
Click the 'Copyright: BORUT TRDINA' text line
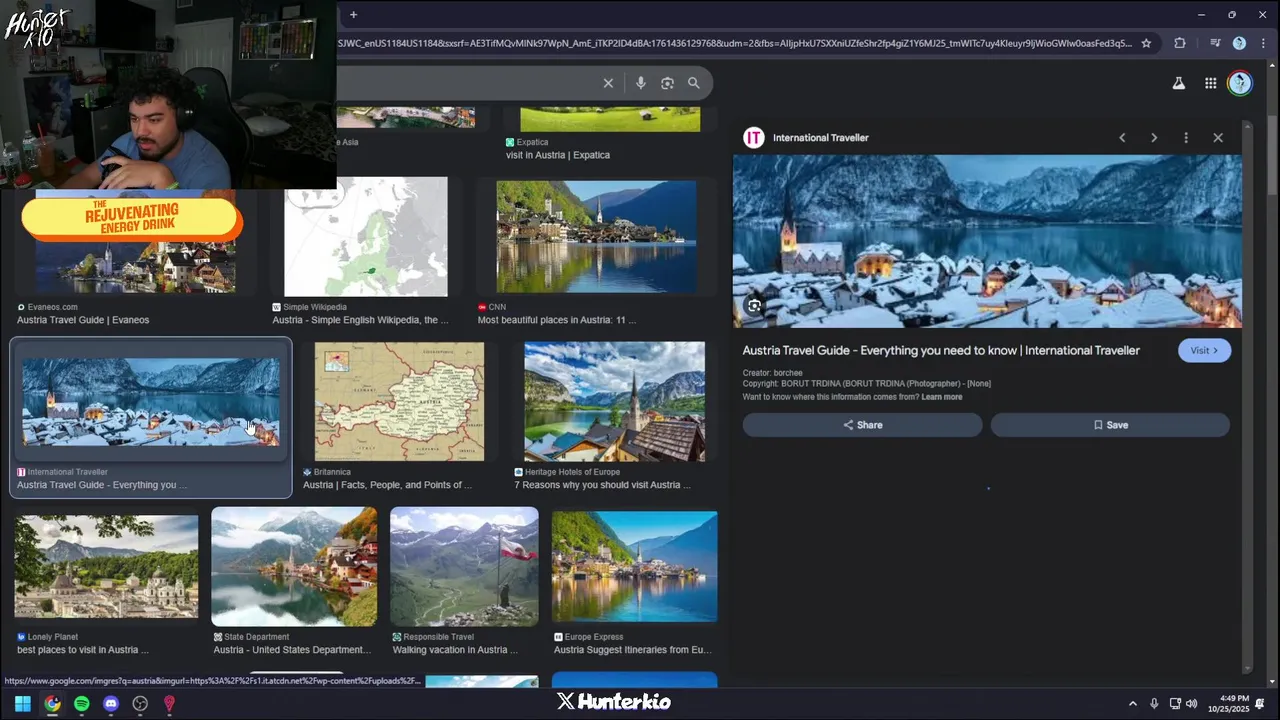tap(866, 384)
